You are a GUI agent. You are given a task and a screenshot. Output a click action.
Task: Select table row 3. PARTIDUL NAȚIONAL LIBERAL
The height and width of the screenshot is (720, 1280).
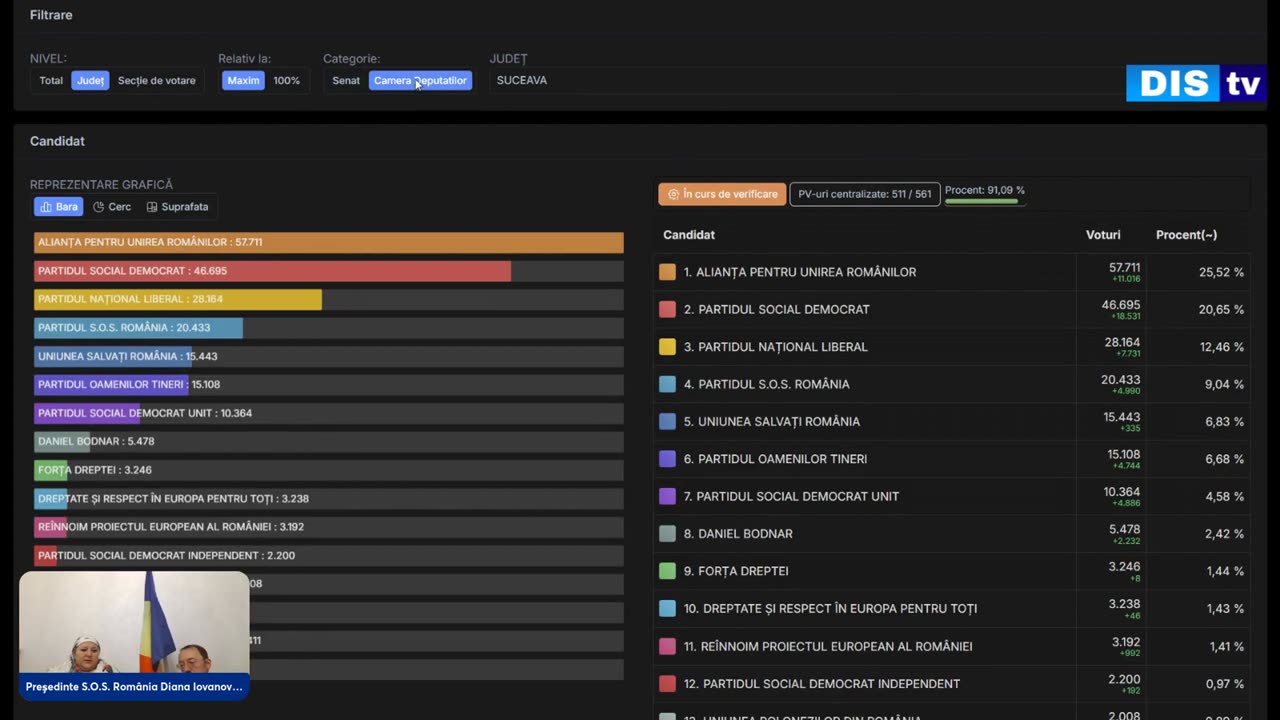coord(952,347)
